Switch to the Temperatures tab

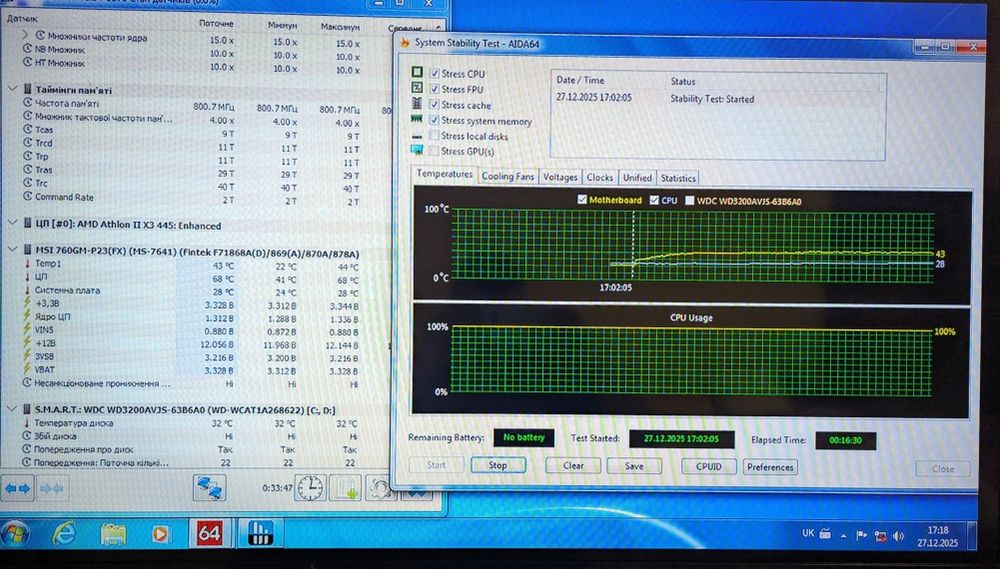click(445, 174)
